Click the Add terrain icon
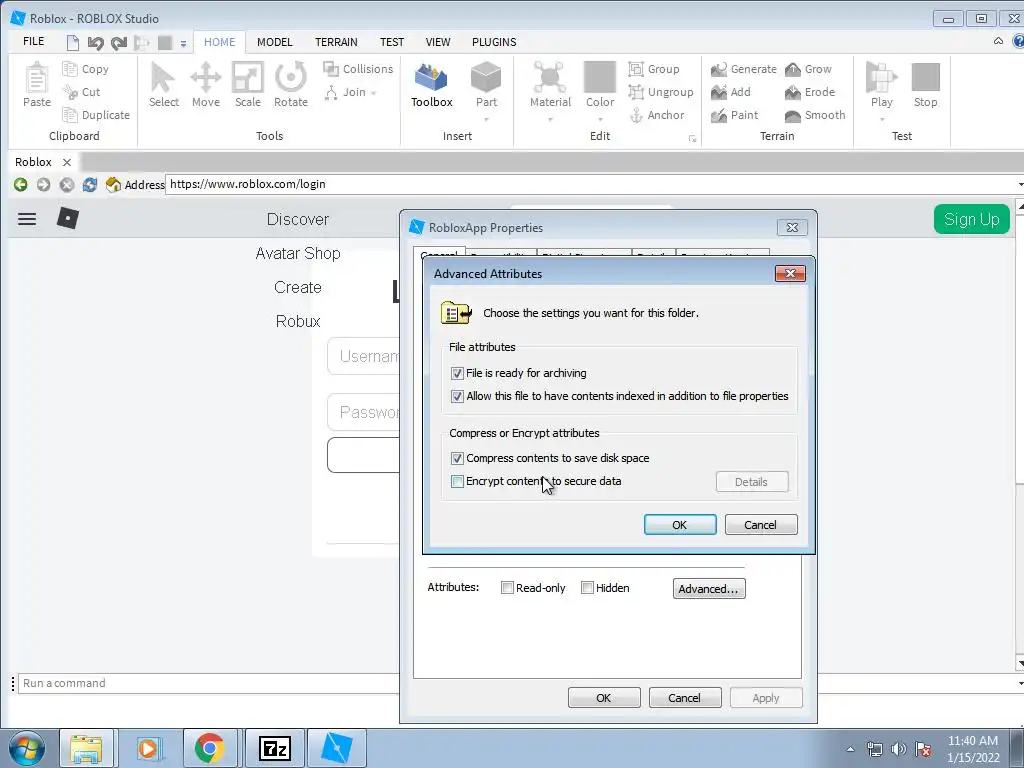 pyautogui.click(x=719, y=92)
